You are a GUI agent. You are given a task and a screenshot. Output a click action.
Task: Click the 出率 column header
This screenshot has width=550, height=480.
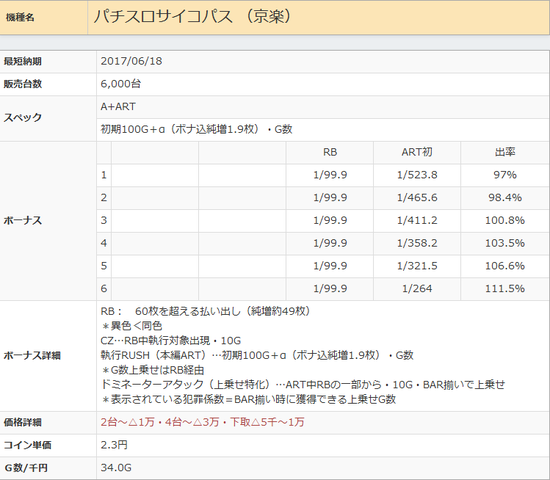pos(505,152)
